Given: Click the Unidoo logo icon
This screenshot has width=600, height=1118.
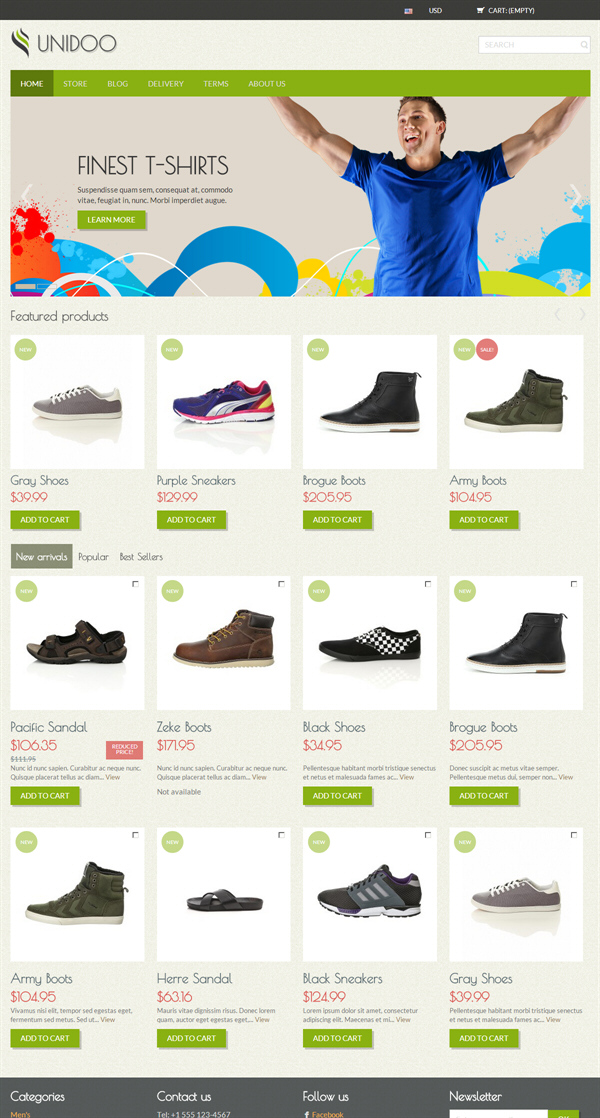Looking at the screenshot, I should click(21, 43).
